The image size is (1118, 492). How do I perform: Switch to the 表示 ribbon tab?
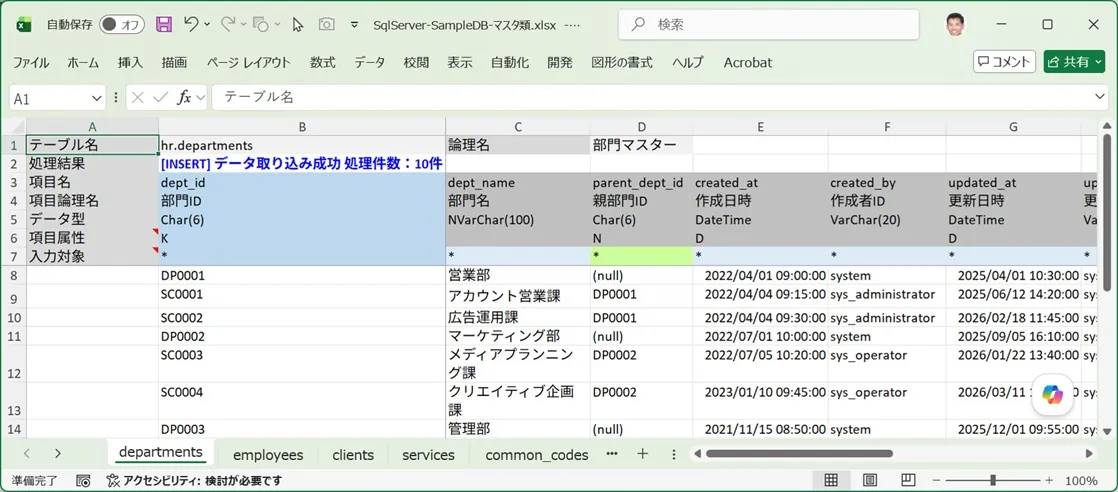tap(460, 63)
